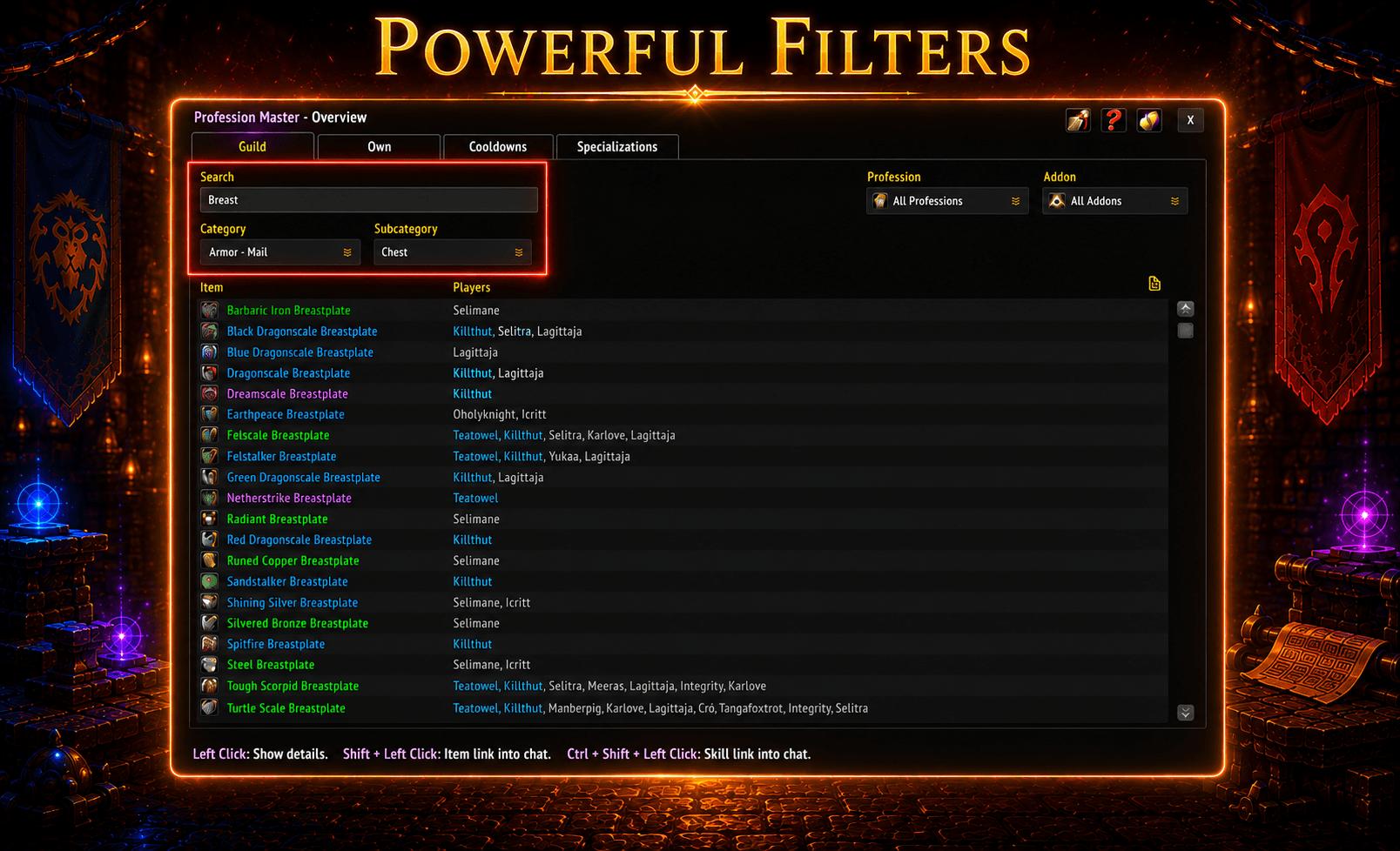Image resolution: width=1400 pixels, height=851 pixels.
Task: Click Felstalker Breastplate item name
Action: point(281,456)
